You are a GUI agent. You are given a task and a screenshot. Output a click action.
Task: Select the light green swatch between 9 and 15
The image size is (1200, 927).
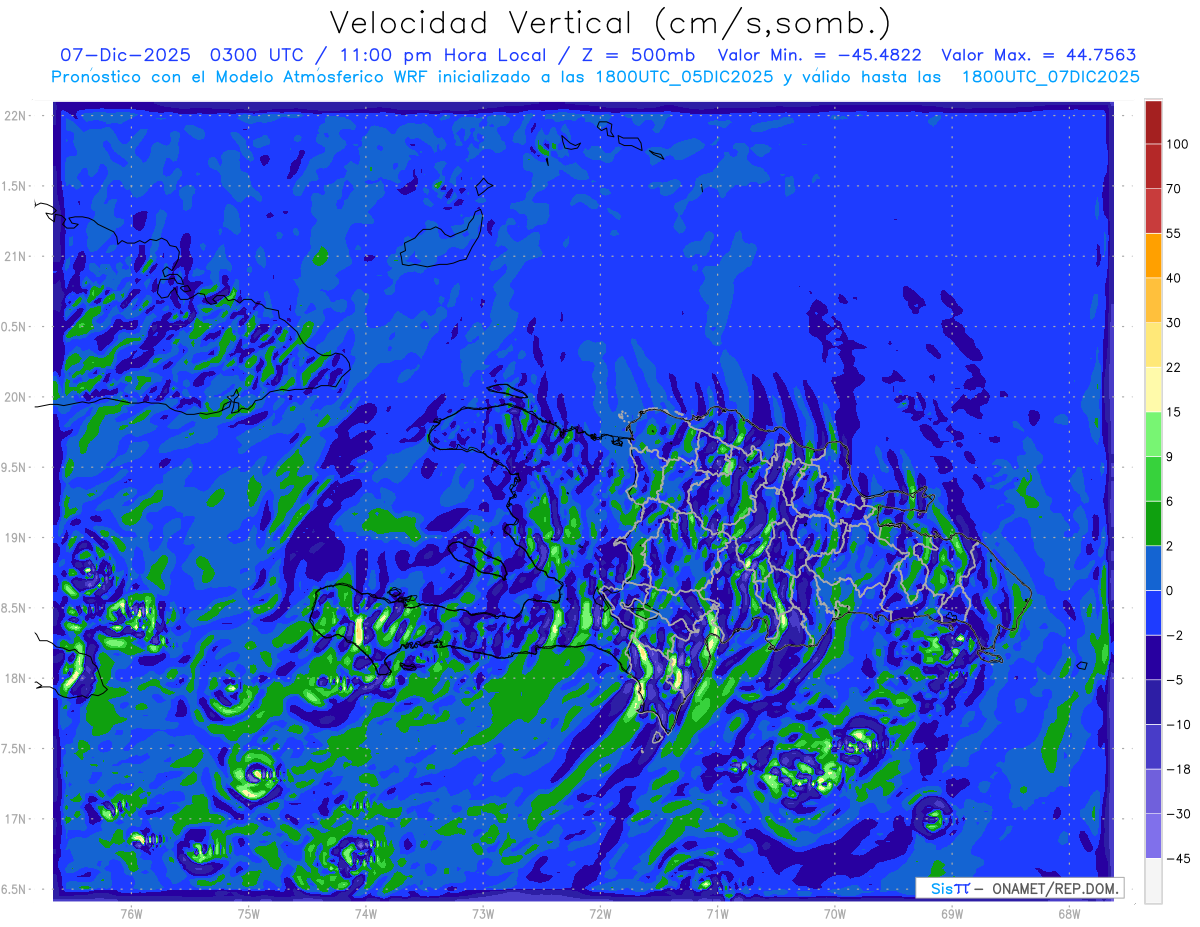point(1153,434)
